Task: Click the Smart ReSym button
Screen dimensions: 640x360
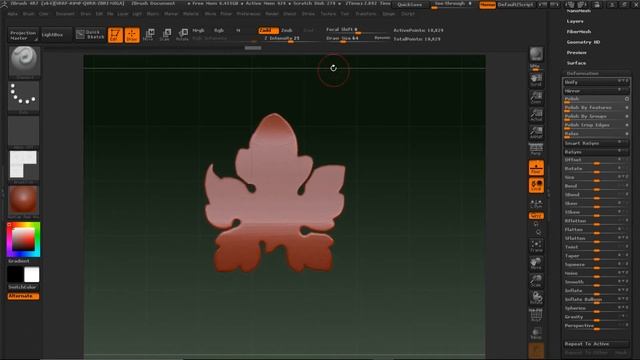Action: pyautogui.click(x=596, y=143)
